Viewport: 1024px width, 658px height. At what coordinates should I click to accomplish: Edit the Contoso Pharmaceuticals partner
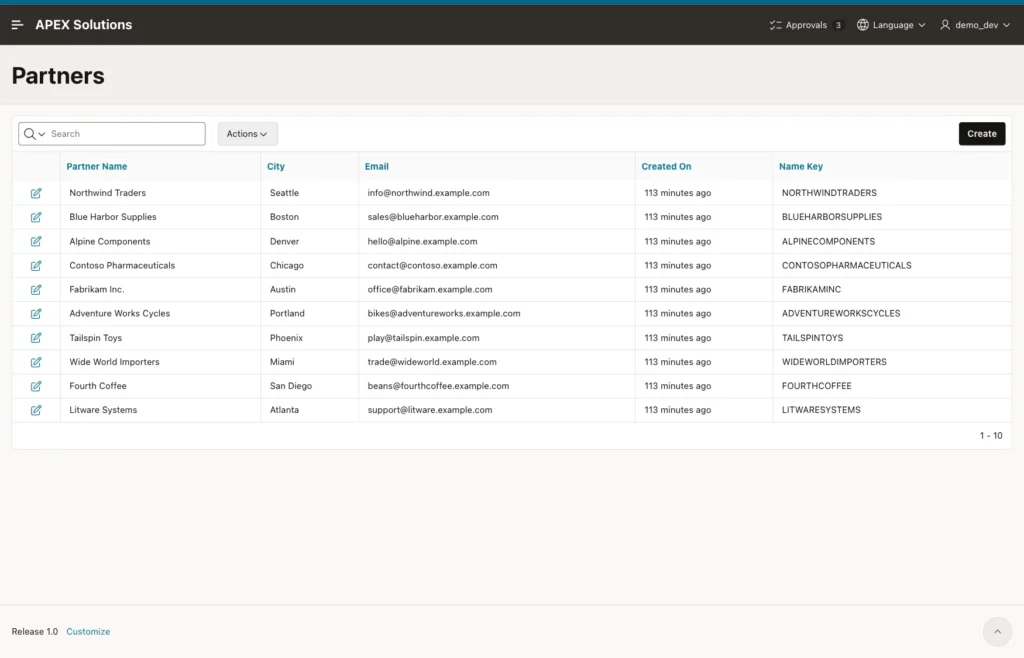[36, 266]
